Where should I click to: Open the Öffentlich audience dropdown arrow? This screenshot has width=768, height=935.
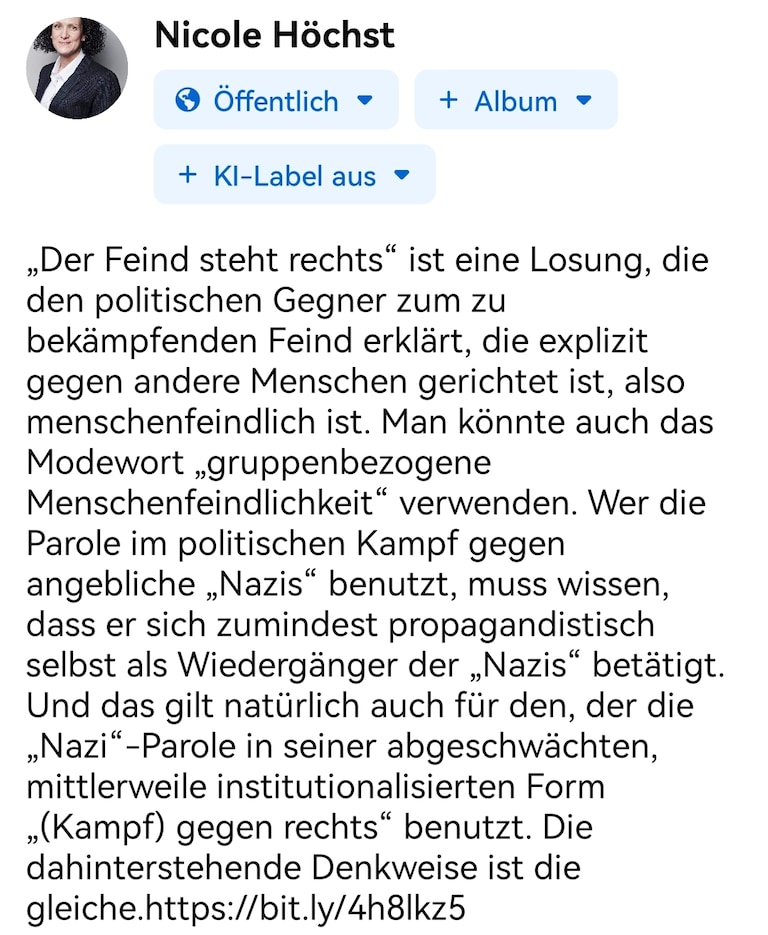pyautogui.click(x=365, y=100)
